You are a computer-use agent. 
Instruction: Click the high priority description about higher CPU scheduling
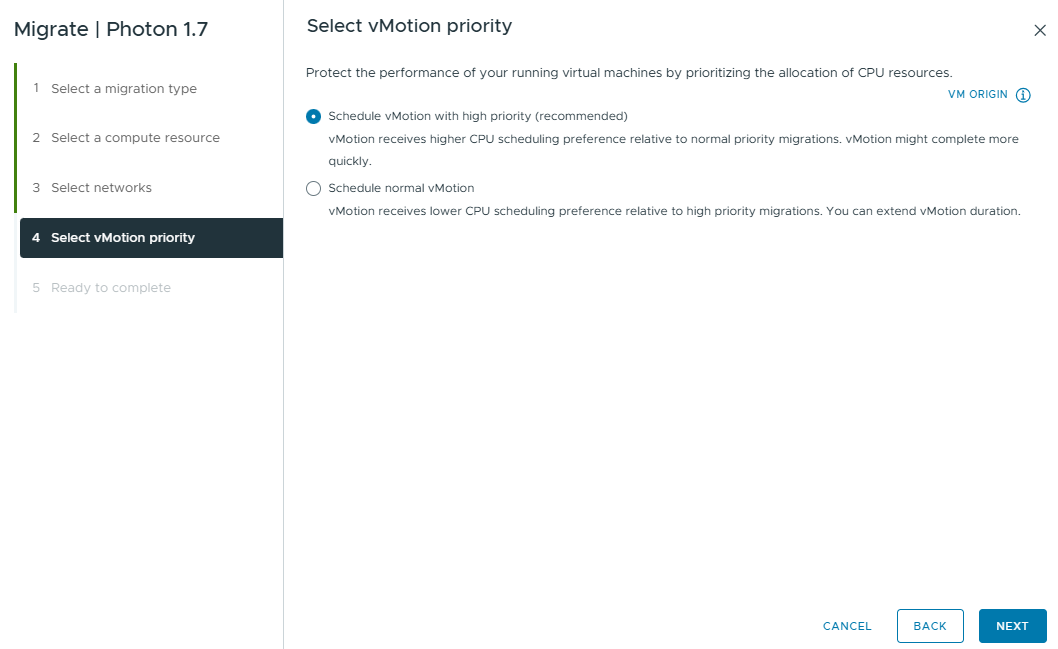point(673,140)
